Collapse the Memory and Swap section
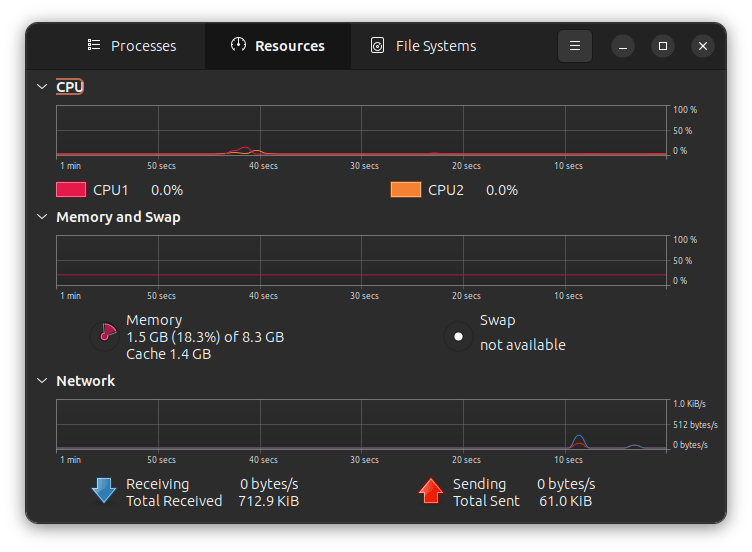 42,217
